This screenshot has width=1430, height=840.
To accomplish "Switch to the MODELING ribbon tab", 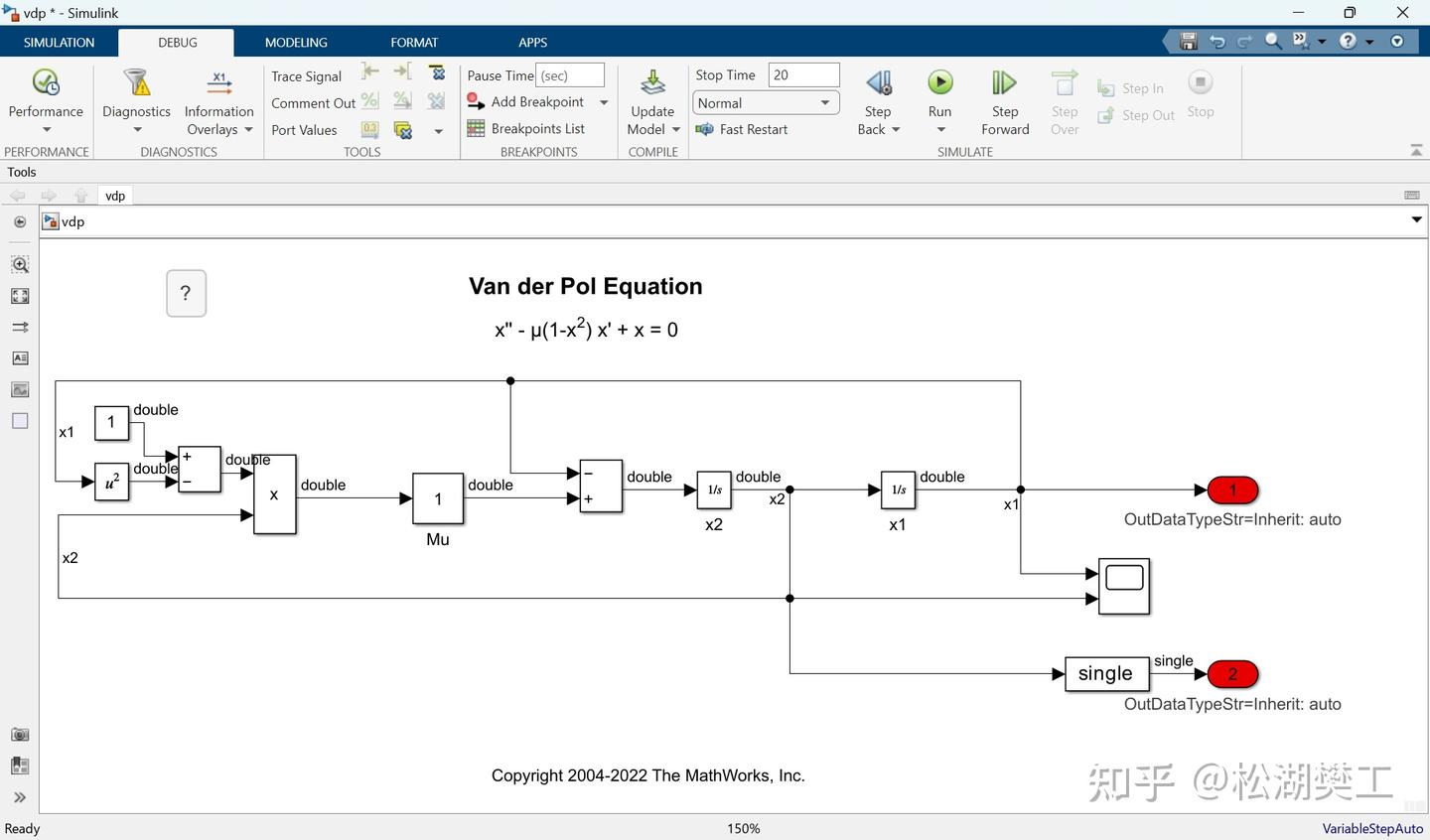I will coord(295,42).
